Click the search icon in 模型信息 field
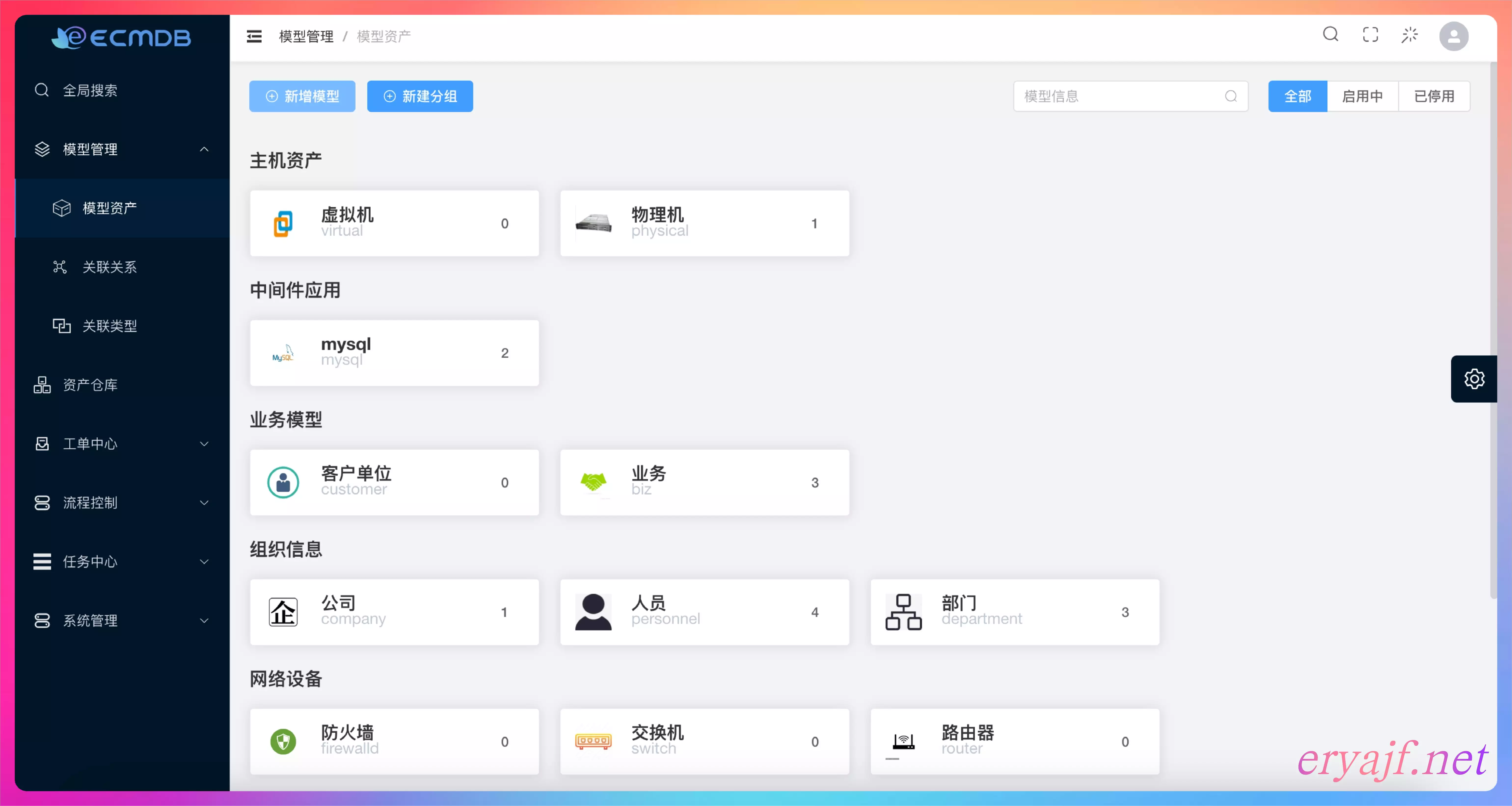Viewport: 1512px width, 806px height. tap(1231, 96)
